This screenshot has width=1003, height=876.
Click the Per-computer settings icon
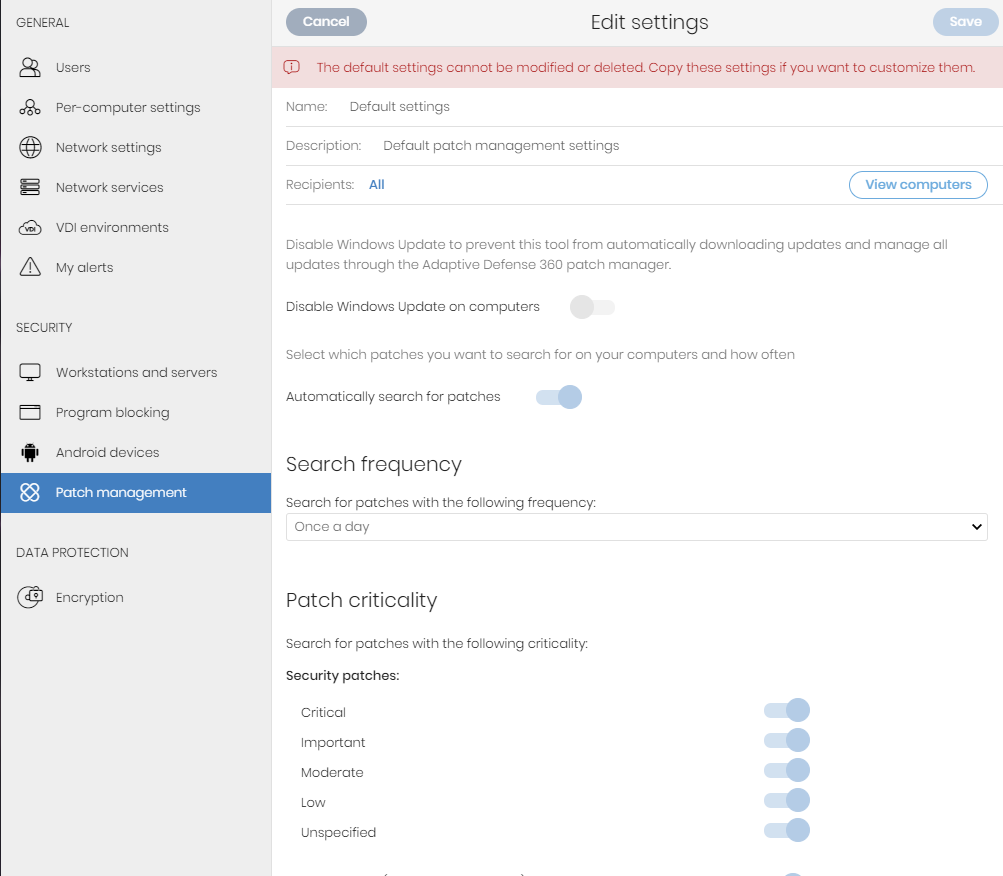30,108
